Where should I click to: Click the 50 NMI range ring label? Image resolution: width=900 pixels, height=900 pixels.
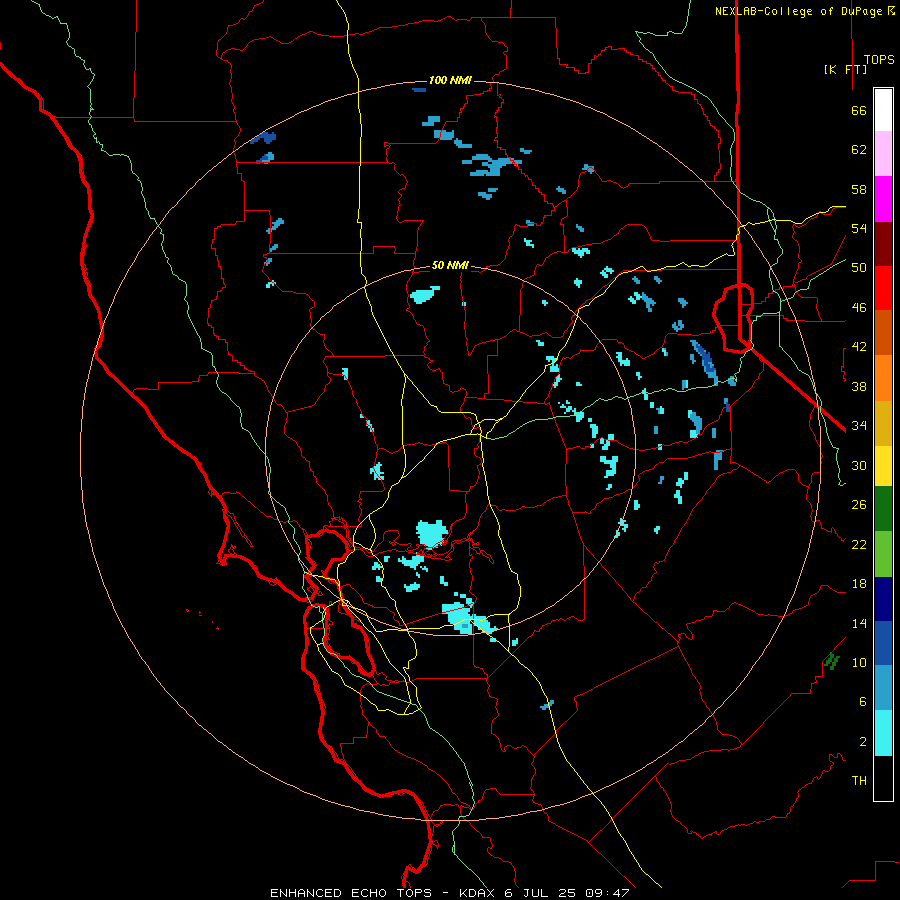click(450, 265)
